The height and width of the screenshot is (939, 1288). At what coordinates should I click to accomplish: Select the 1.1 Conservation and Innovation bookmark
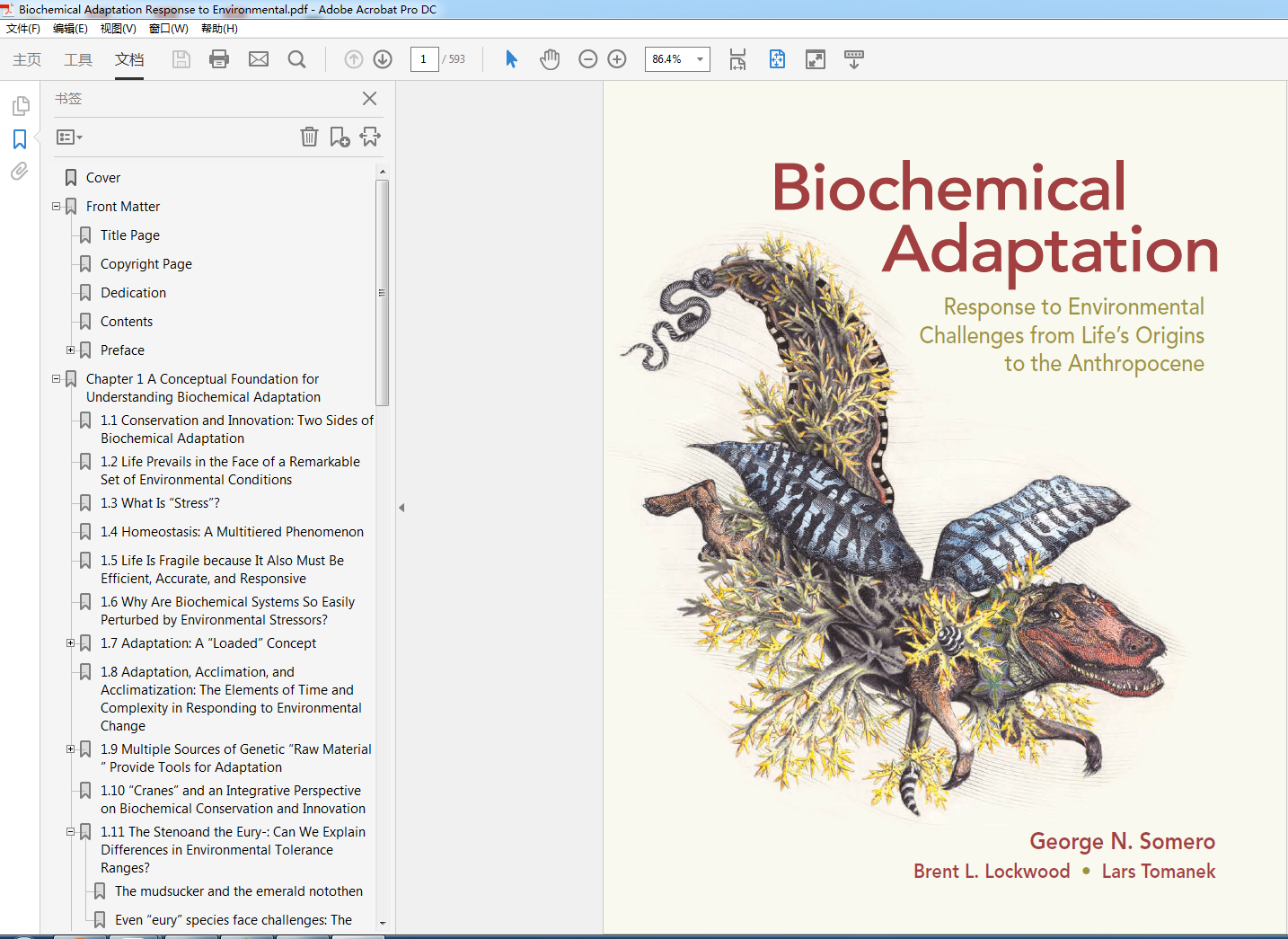237,430
